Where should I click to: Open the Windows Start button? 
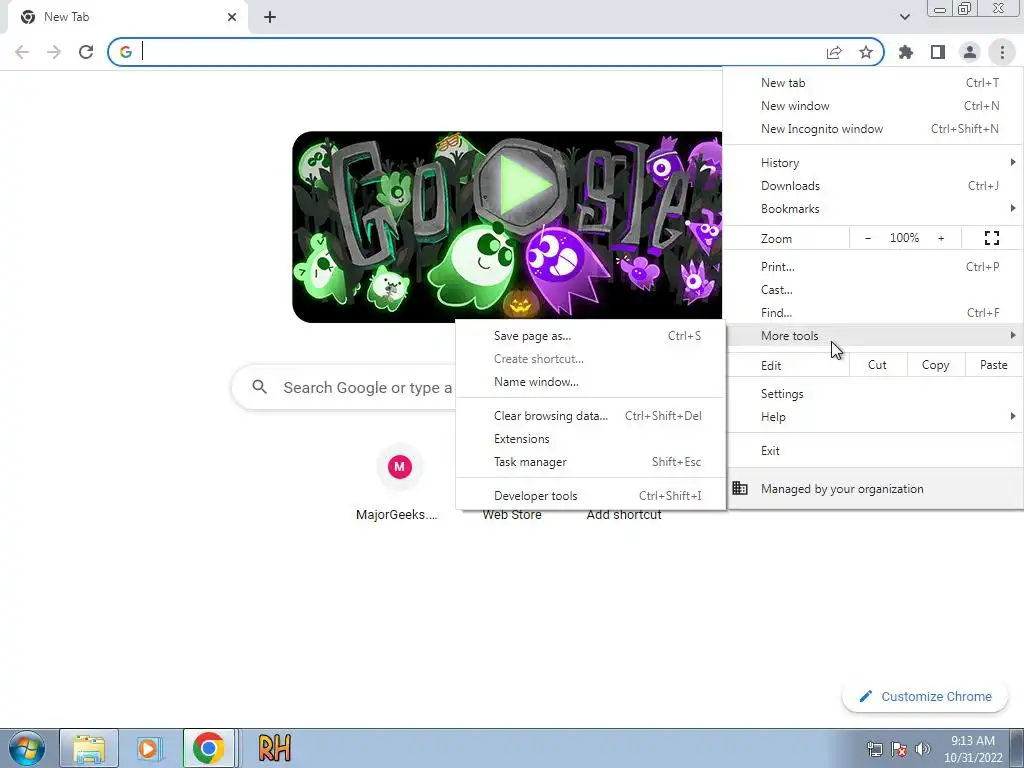[27, 748]
